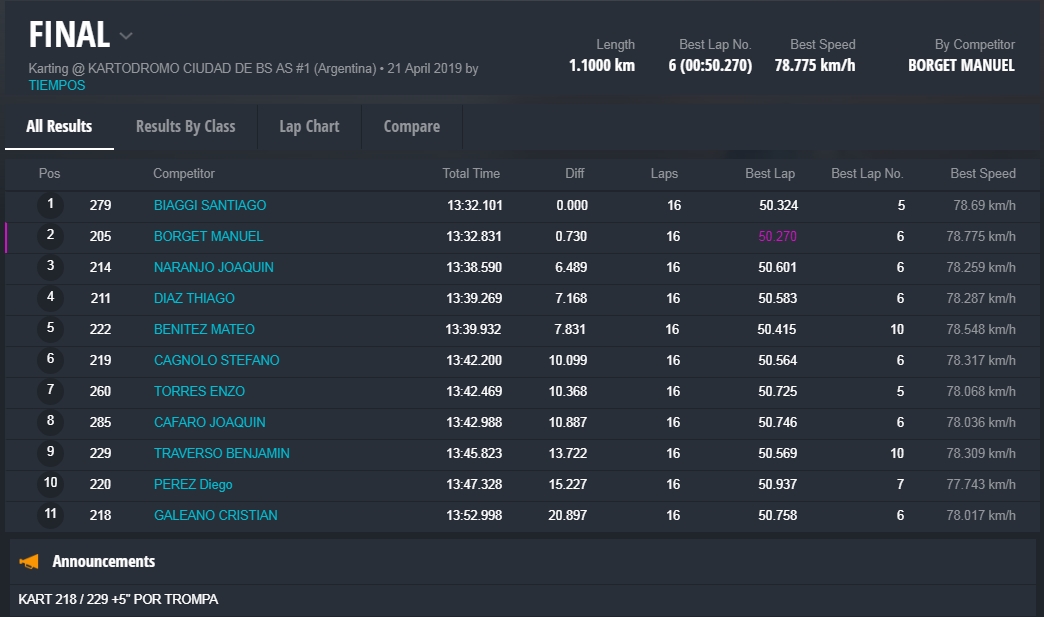Click the Announcements megaphone icon
This screenshot has width=1044, height=617.
[29, 561]
